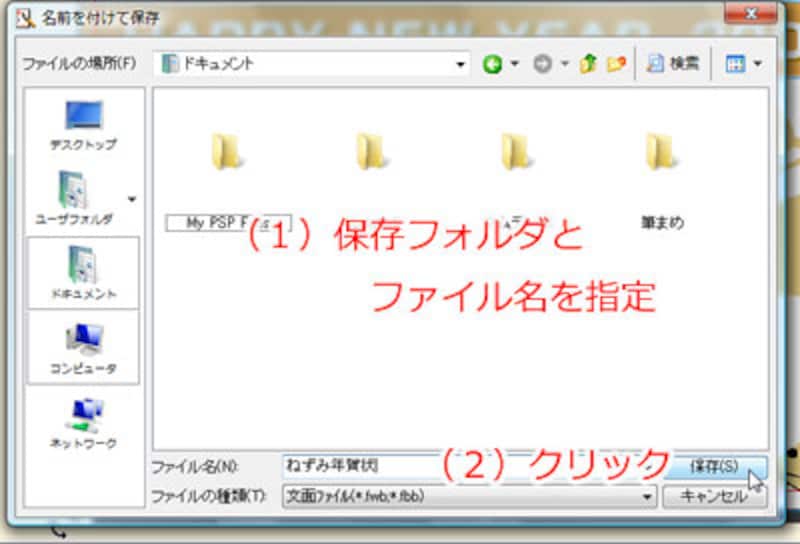This screenshot has height=544, width=800.
Task: Click the green Back arrow icon
Action: coord(492,64)
